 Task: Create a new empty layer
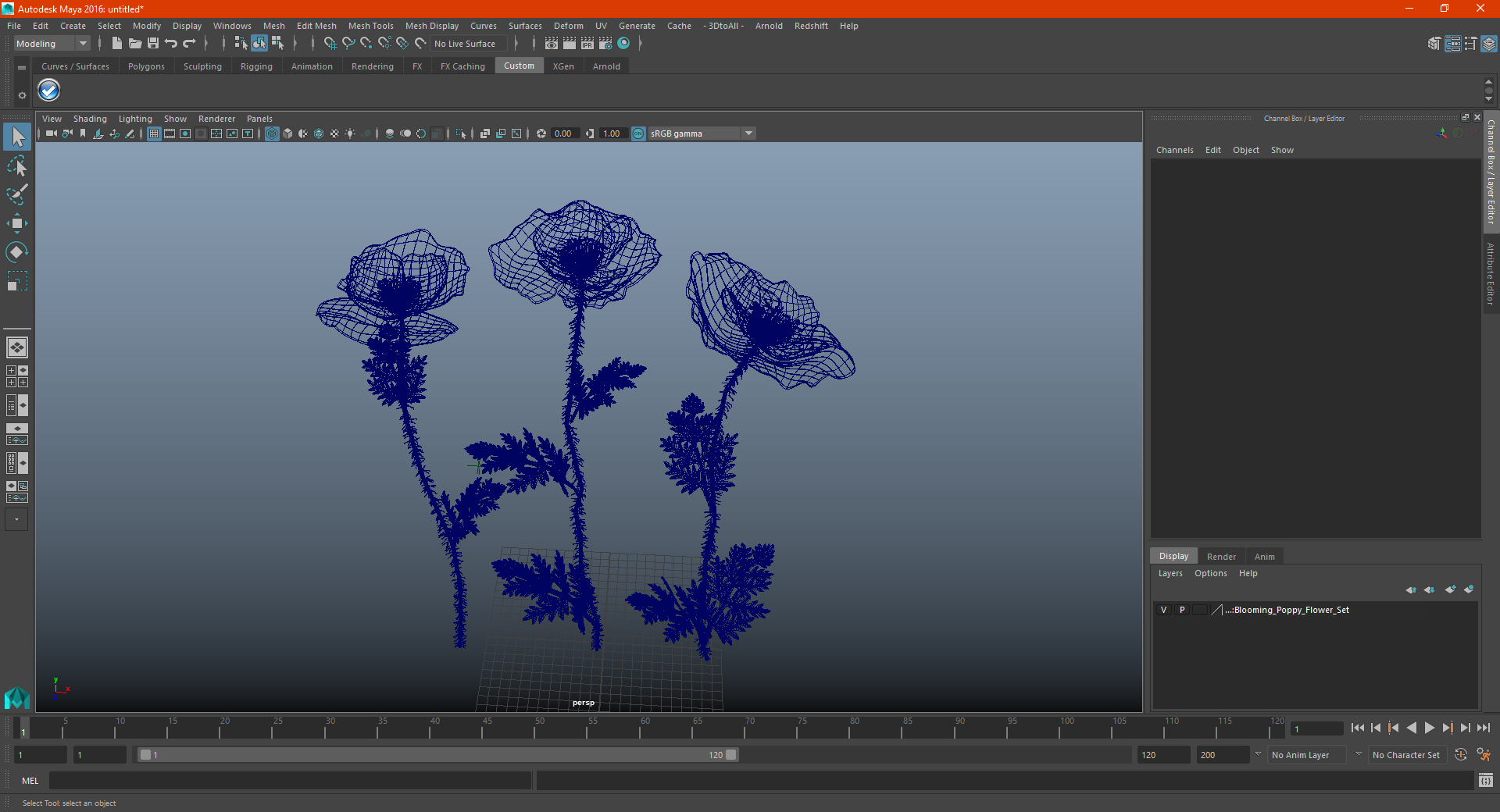[1450, 589]
